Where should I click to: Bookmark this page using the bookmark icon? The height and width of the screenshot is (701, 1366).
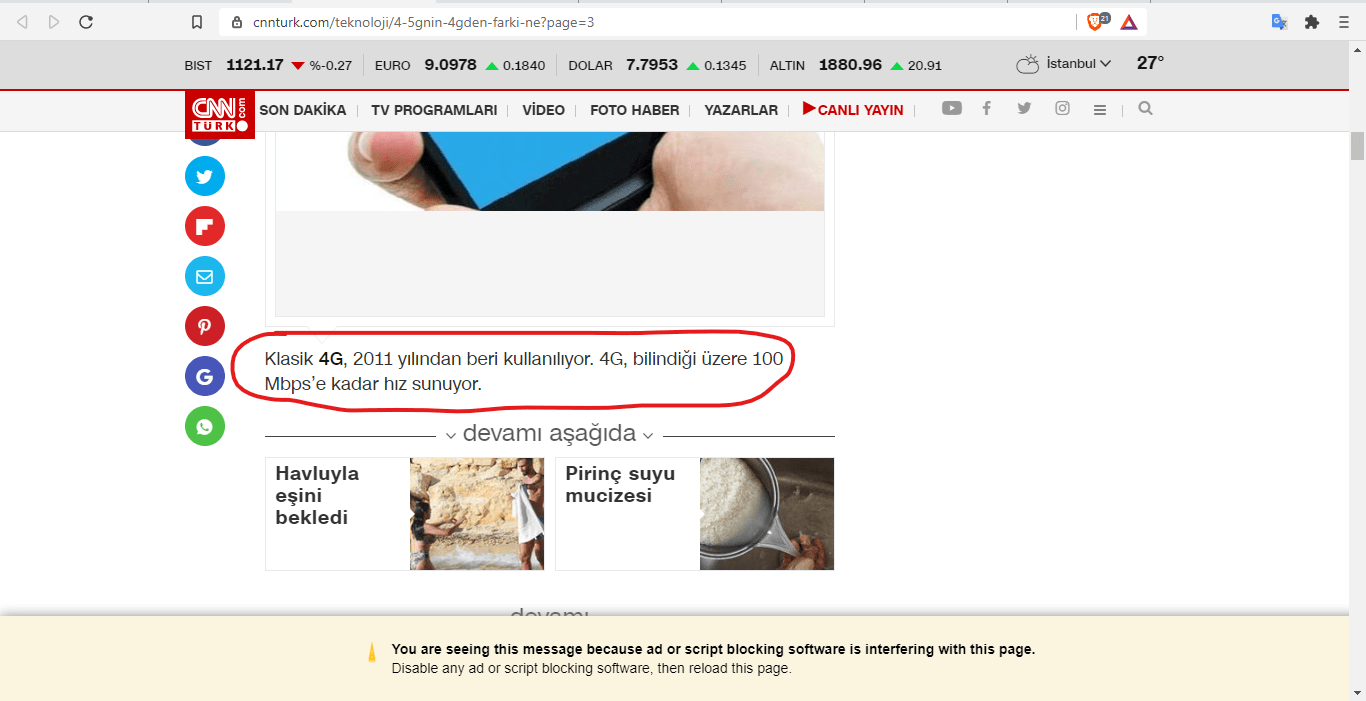197,22
